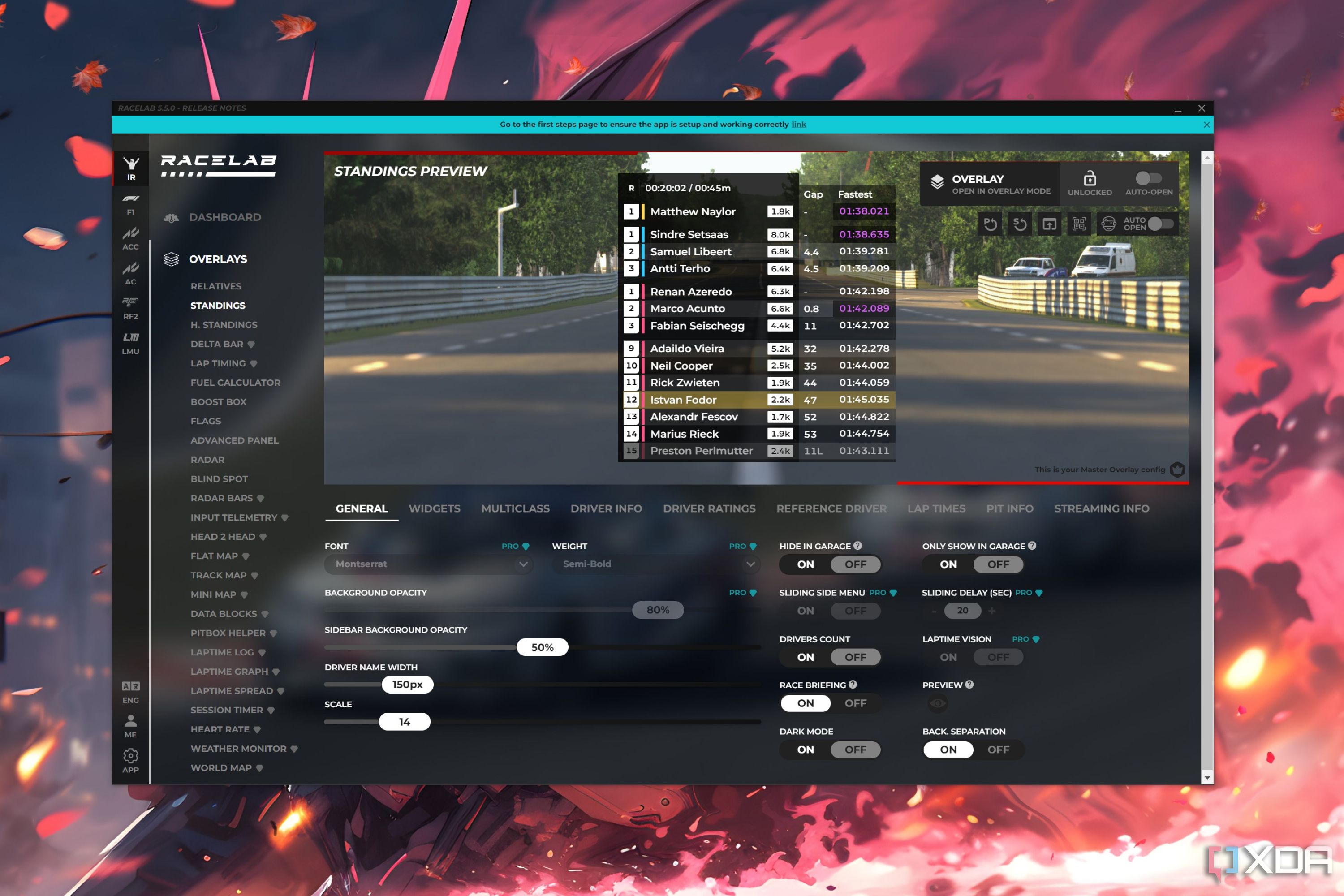
Task: Drag the Background Opacity slider
Action: tap(657, 609)
